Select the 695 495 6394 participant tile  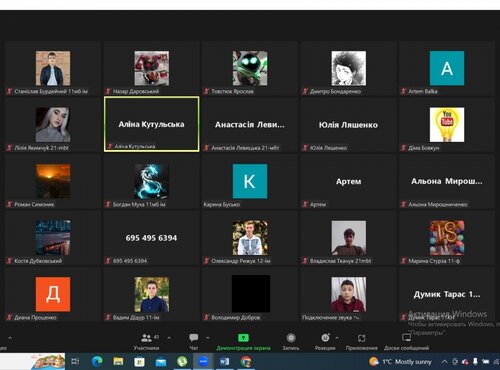pyautogui.click(x=152, y=238)
